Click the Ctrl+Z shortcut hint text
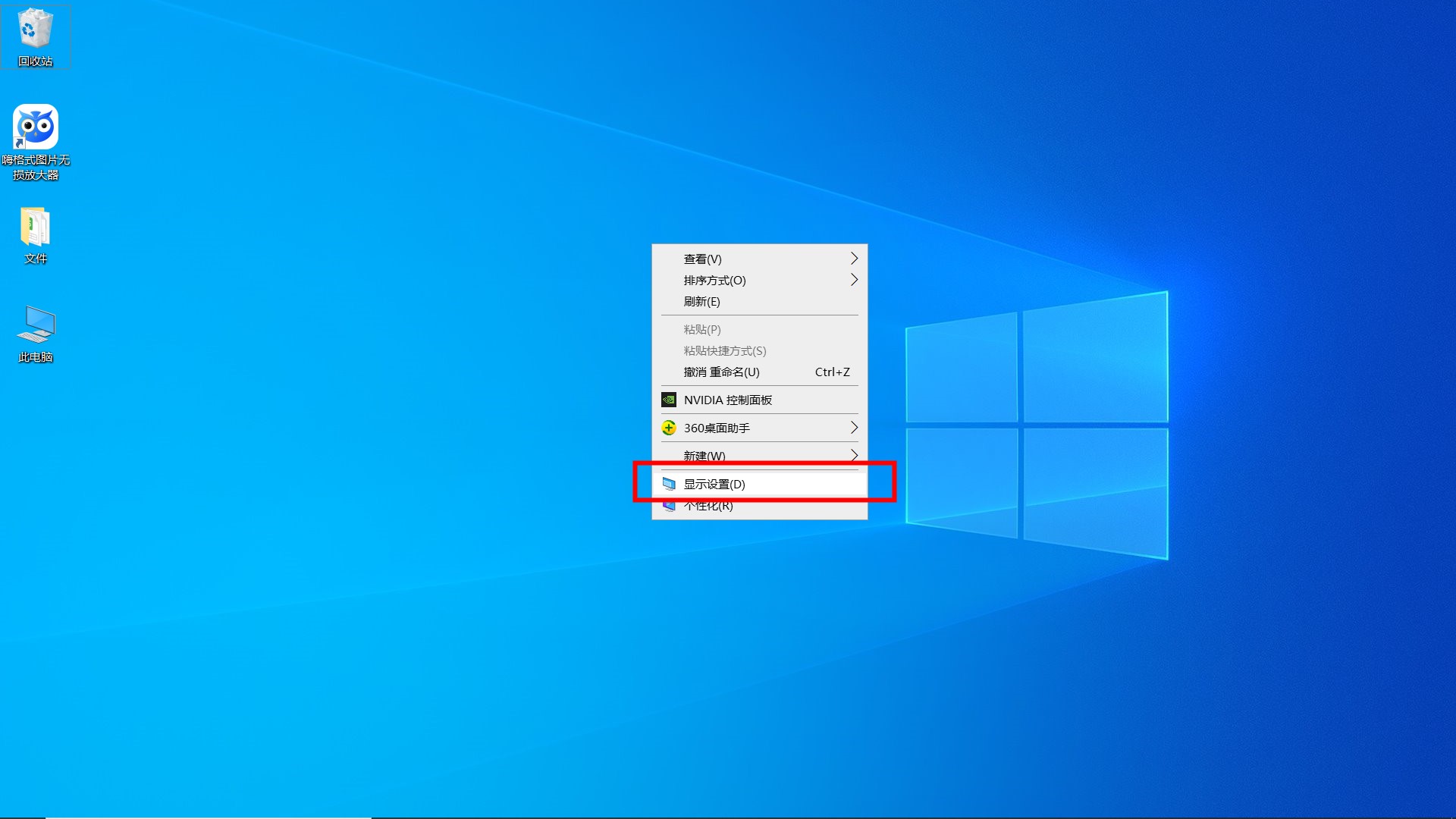The width and height of the screenshot is (1456, 819). coord(832,372)
